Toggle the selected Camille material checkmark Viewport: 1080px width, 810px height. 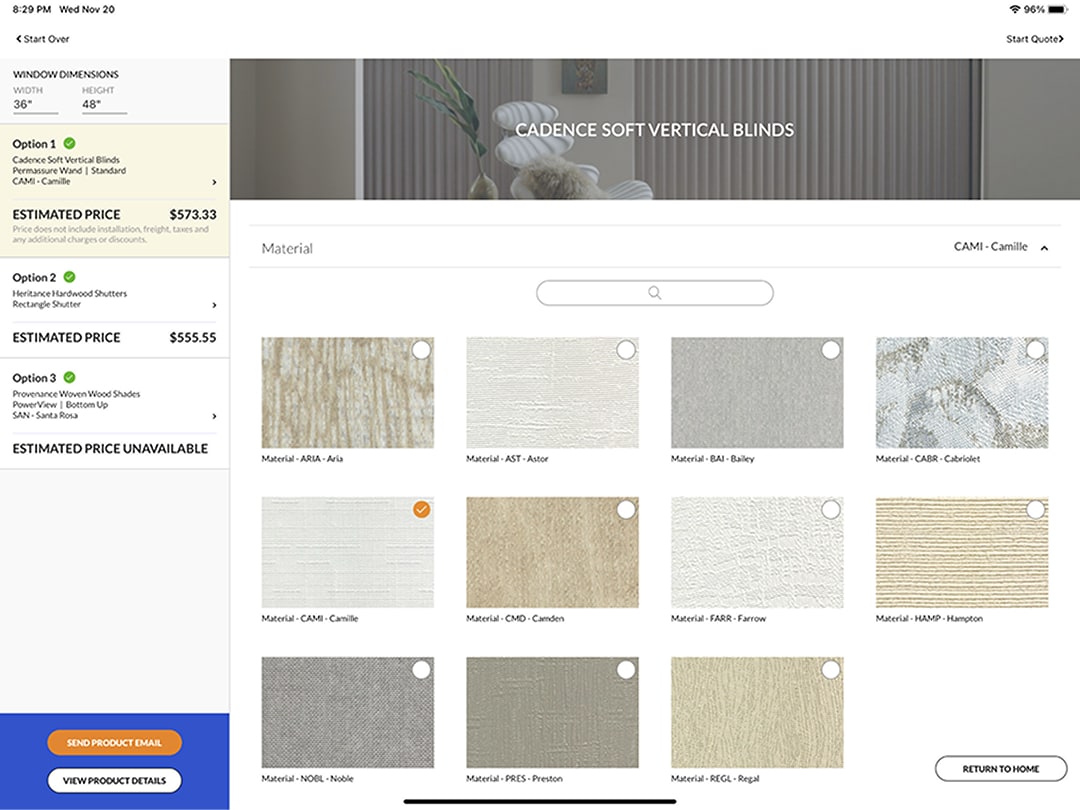tap(422, 510)
